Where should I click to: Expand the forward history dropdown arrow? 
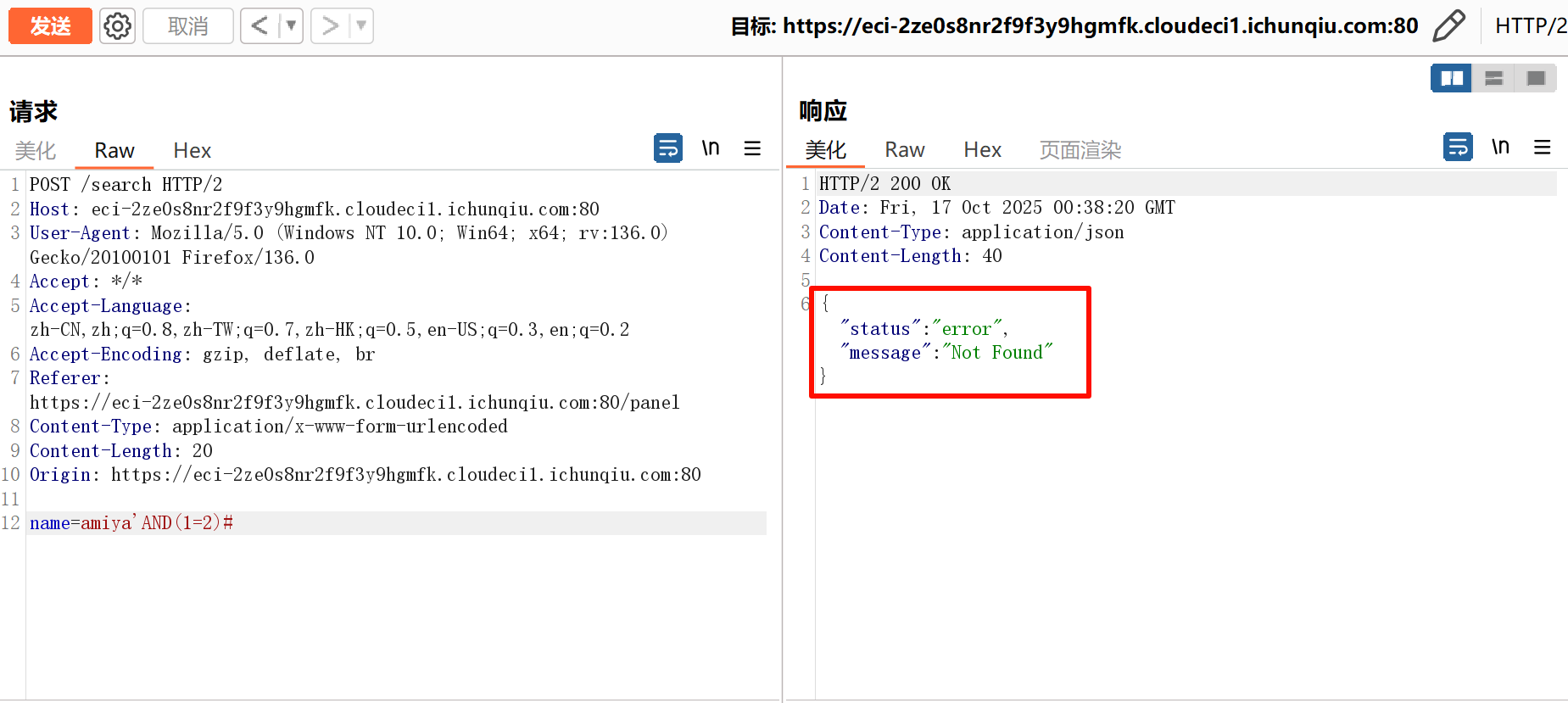[361, 26]
